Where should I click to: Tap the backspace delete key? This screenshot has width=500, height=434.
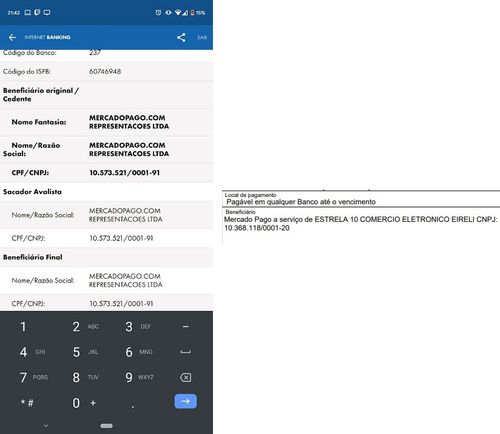pyautogui.click(x=186, y=377)
